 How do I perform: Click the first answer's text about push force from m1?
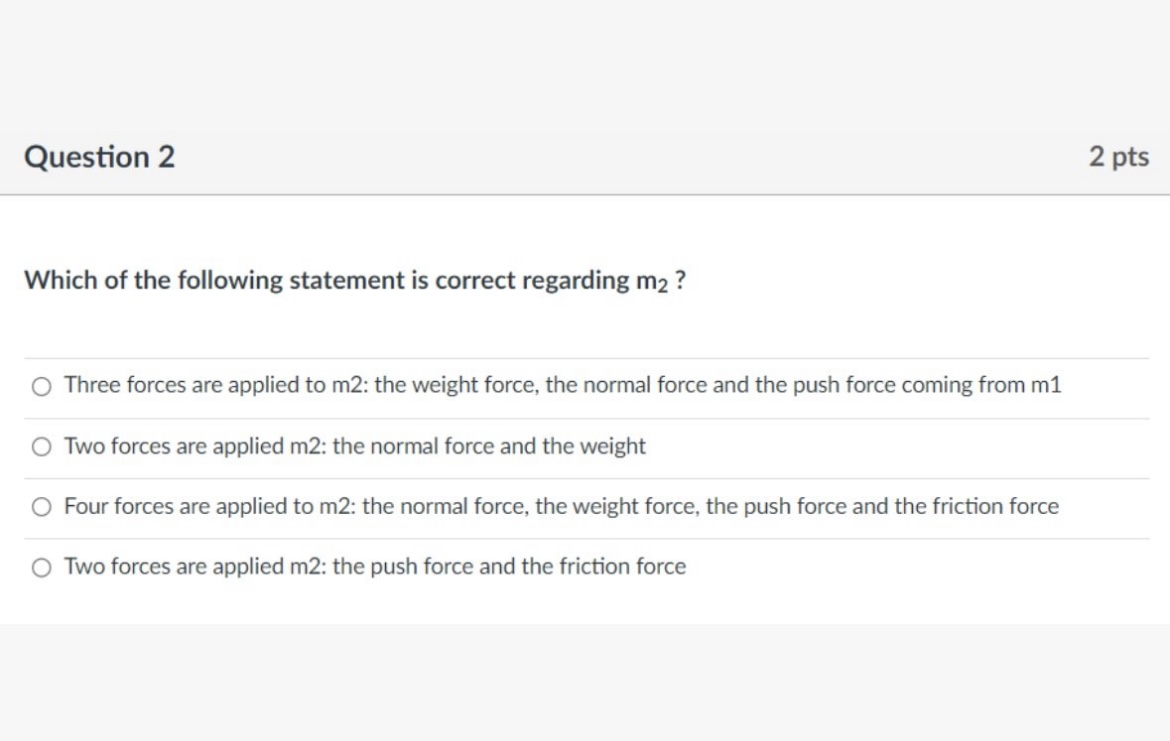point(560,384)
